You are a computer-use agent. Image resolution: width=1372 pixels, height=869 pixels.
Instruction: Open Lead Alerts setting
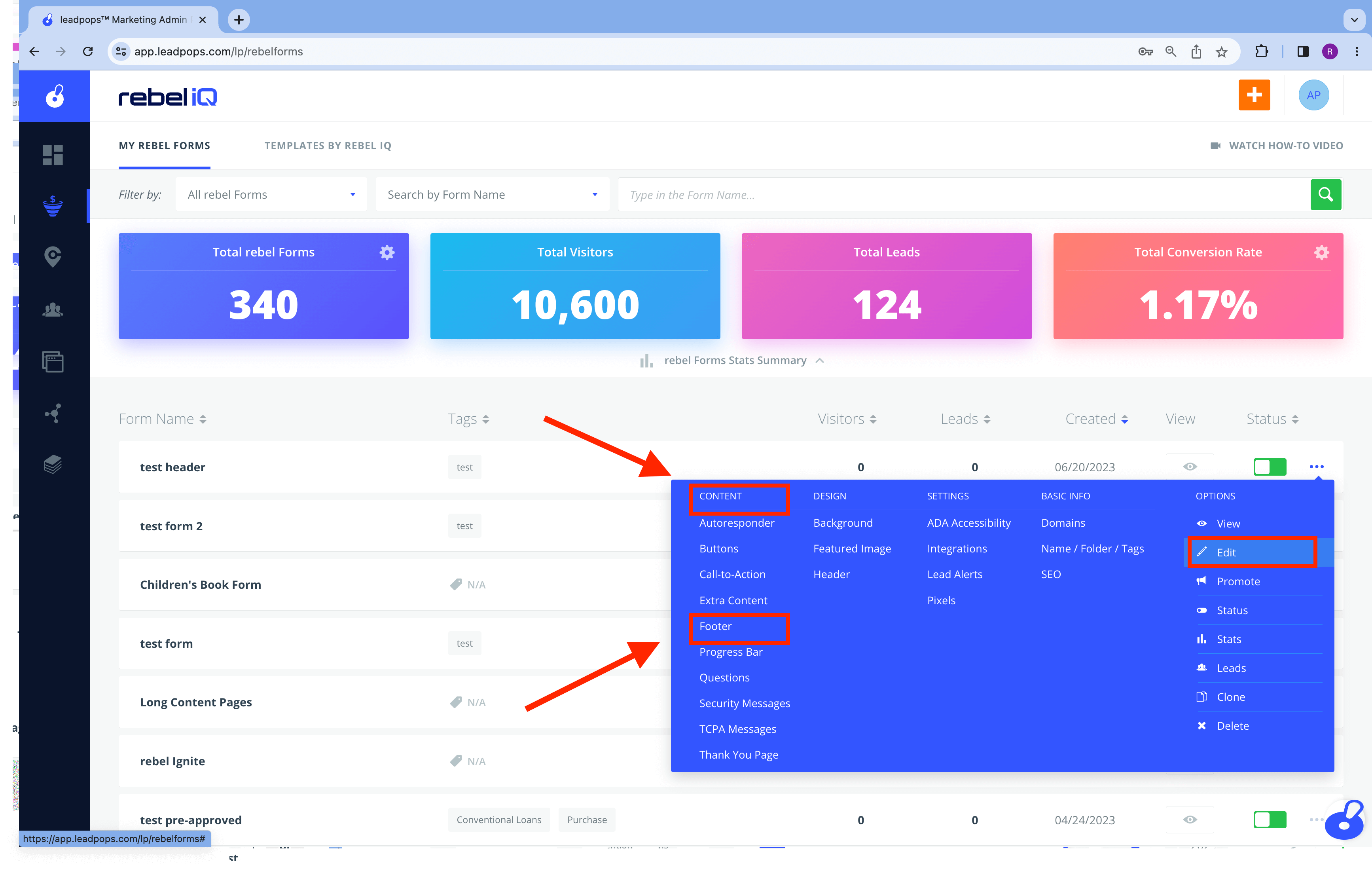[x=954, y=575]
